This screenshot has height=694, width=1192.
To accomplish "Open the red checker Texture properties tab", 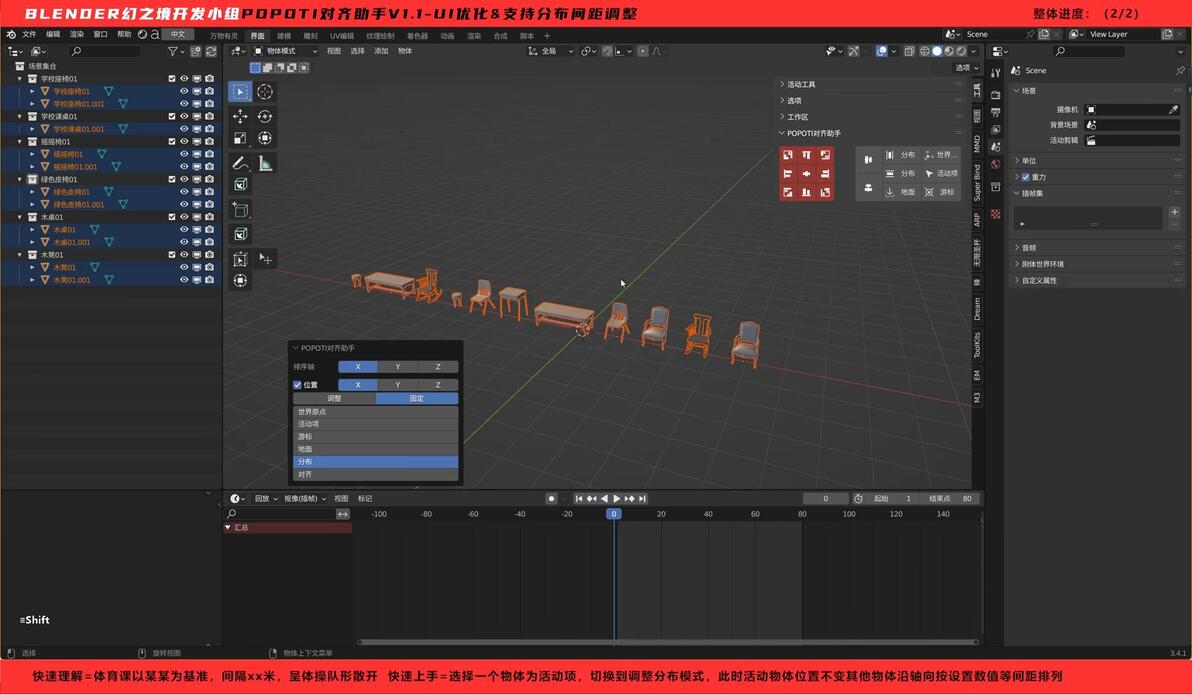I will pyautogui.click(x=996, y=214).
